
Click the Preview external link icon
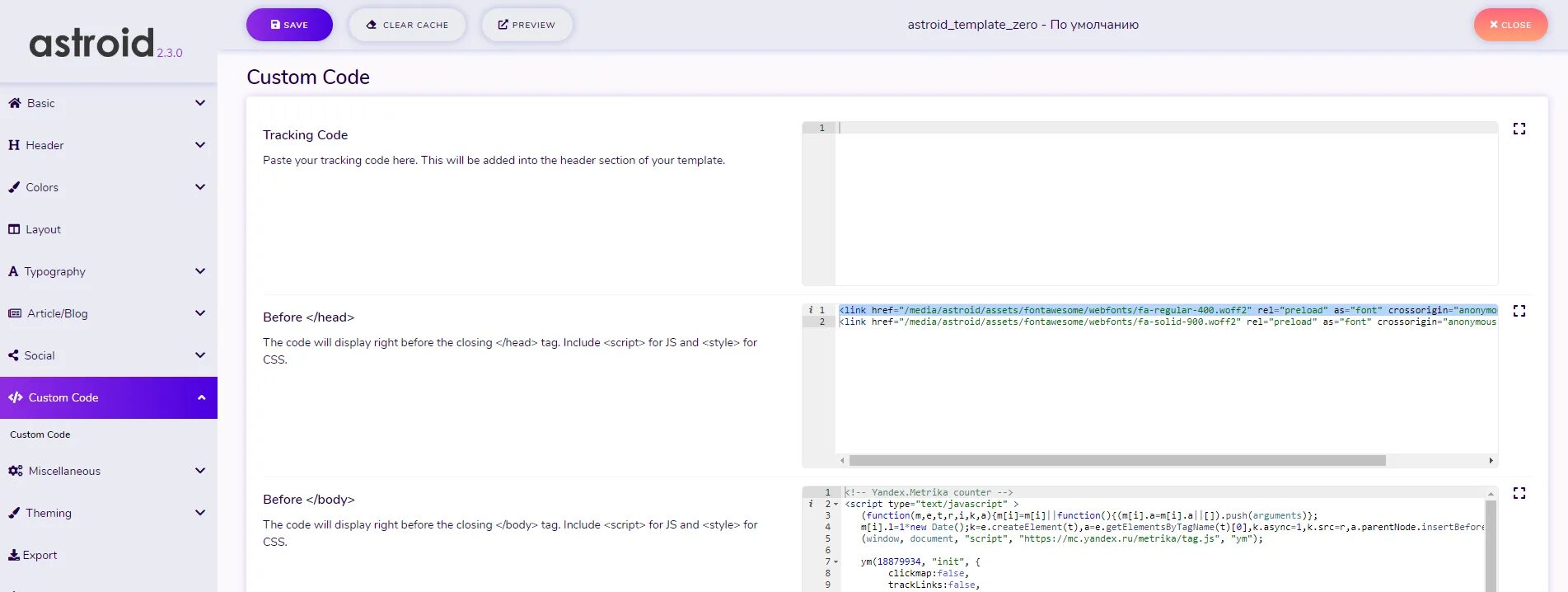click(x=503, y=25)
